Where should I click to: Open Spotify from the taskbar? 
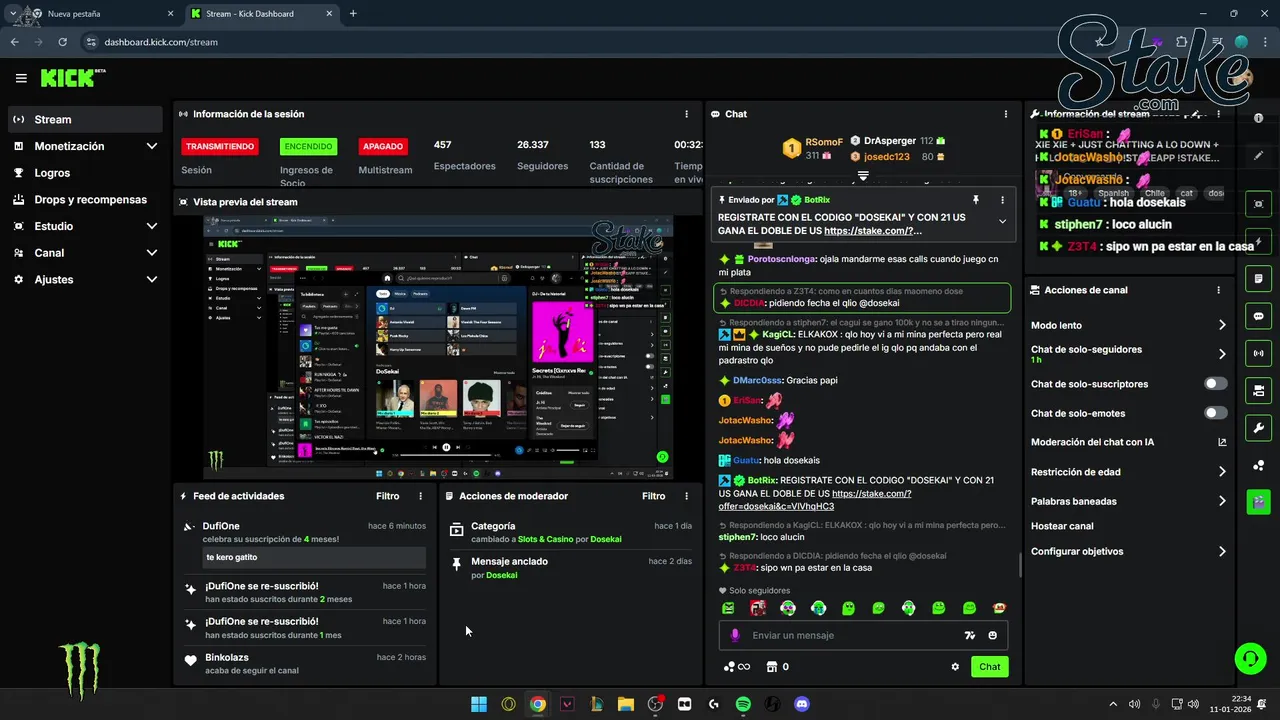[x=743, y=704]
